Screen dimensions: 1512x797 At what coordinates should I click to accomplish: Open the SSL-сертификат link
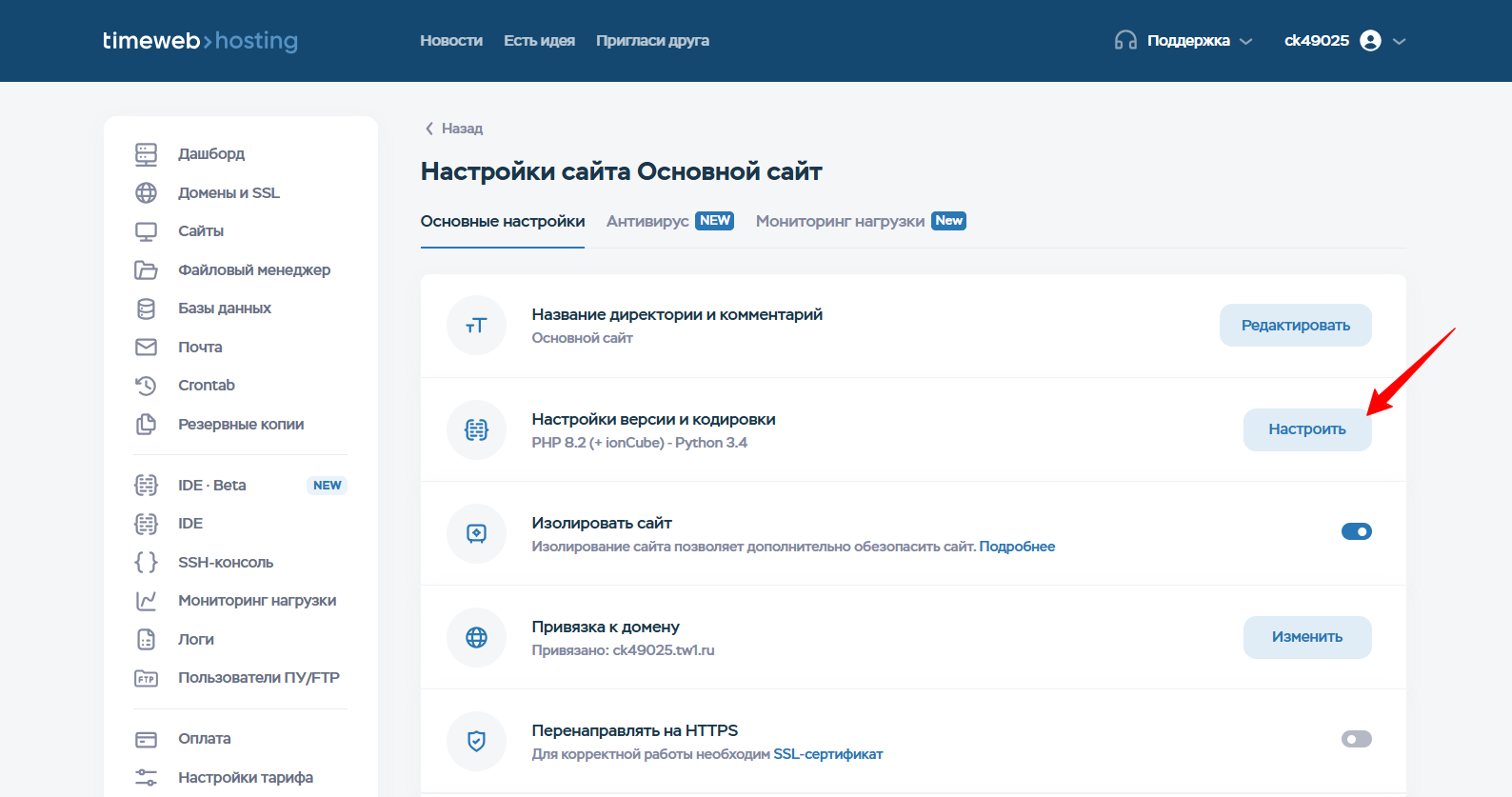click(x=828, y=754)
